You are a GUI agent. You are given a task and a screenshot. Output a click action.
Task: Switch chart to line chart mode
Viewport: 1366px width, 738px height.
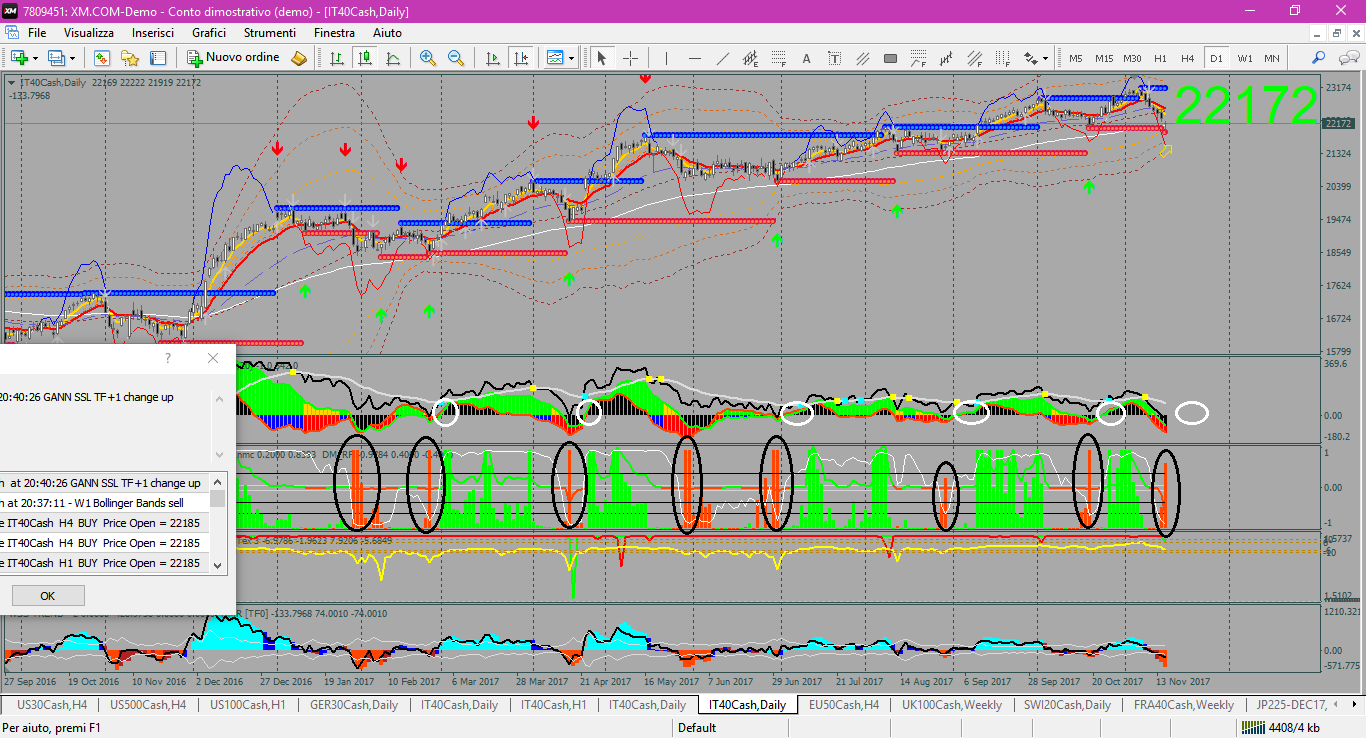click(393, 58)
